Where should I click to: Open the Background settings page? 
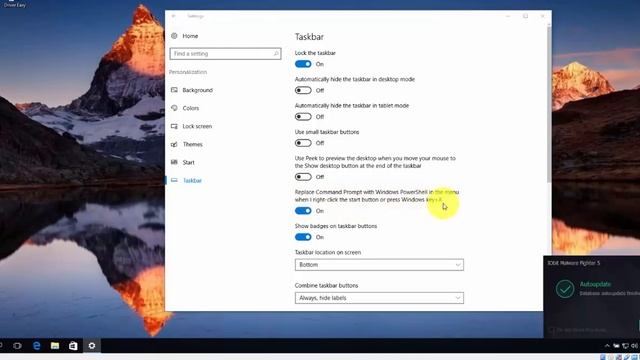click(x=198, y=90)
